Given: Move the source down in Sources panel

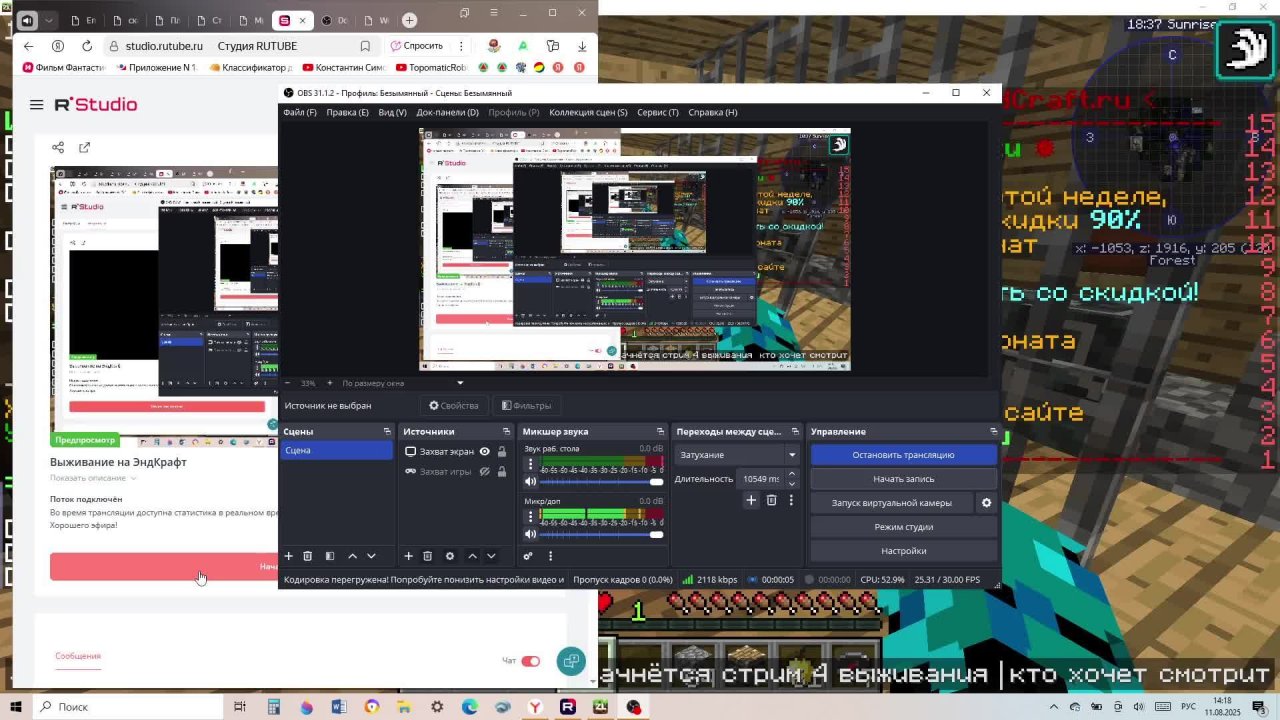Looking at the screenshot, I should [491, 556].
